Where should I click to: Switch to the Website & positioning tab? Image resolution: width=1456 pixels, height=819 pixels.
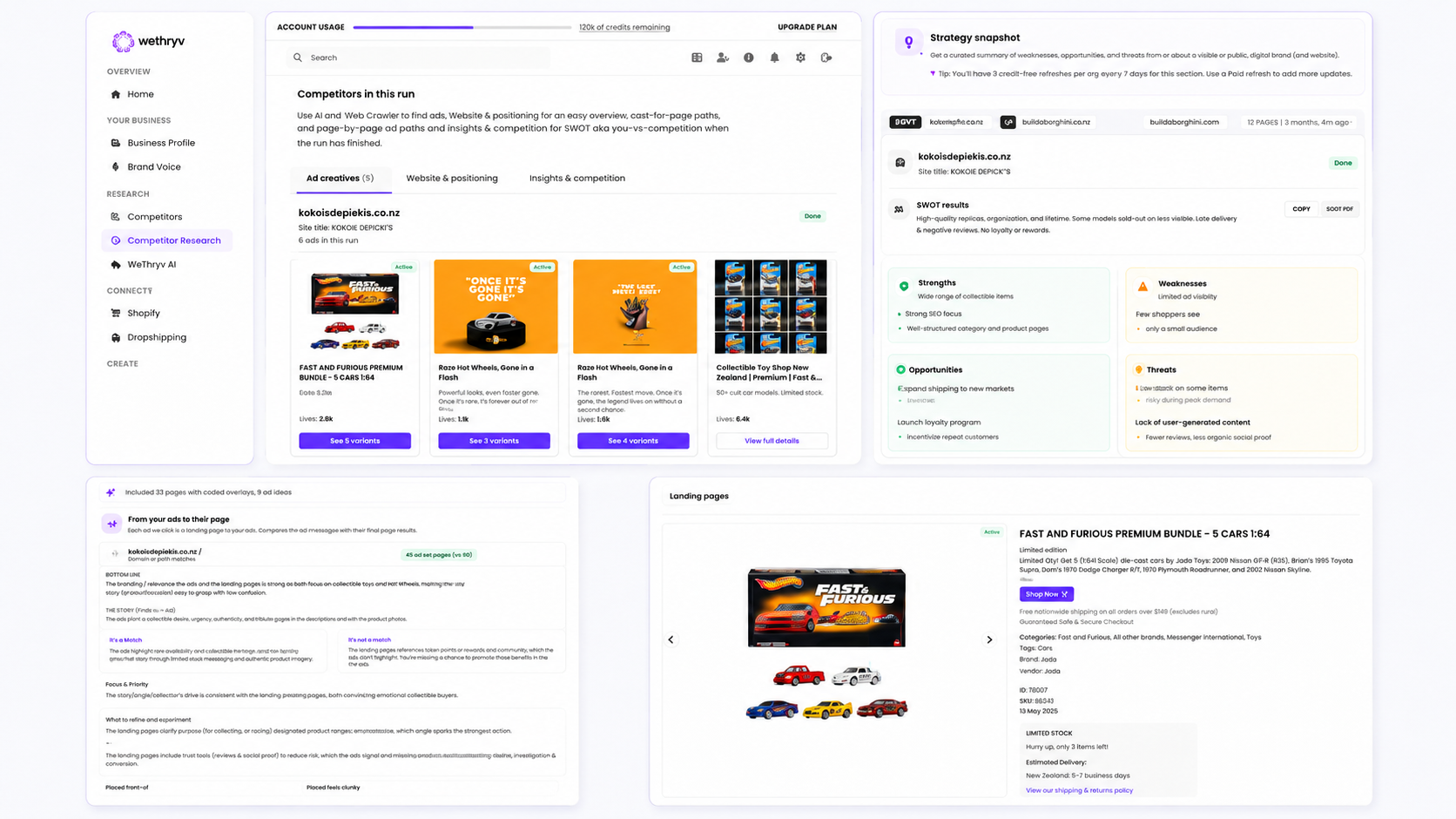coord(452,179)
